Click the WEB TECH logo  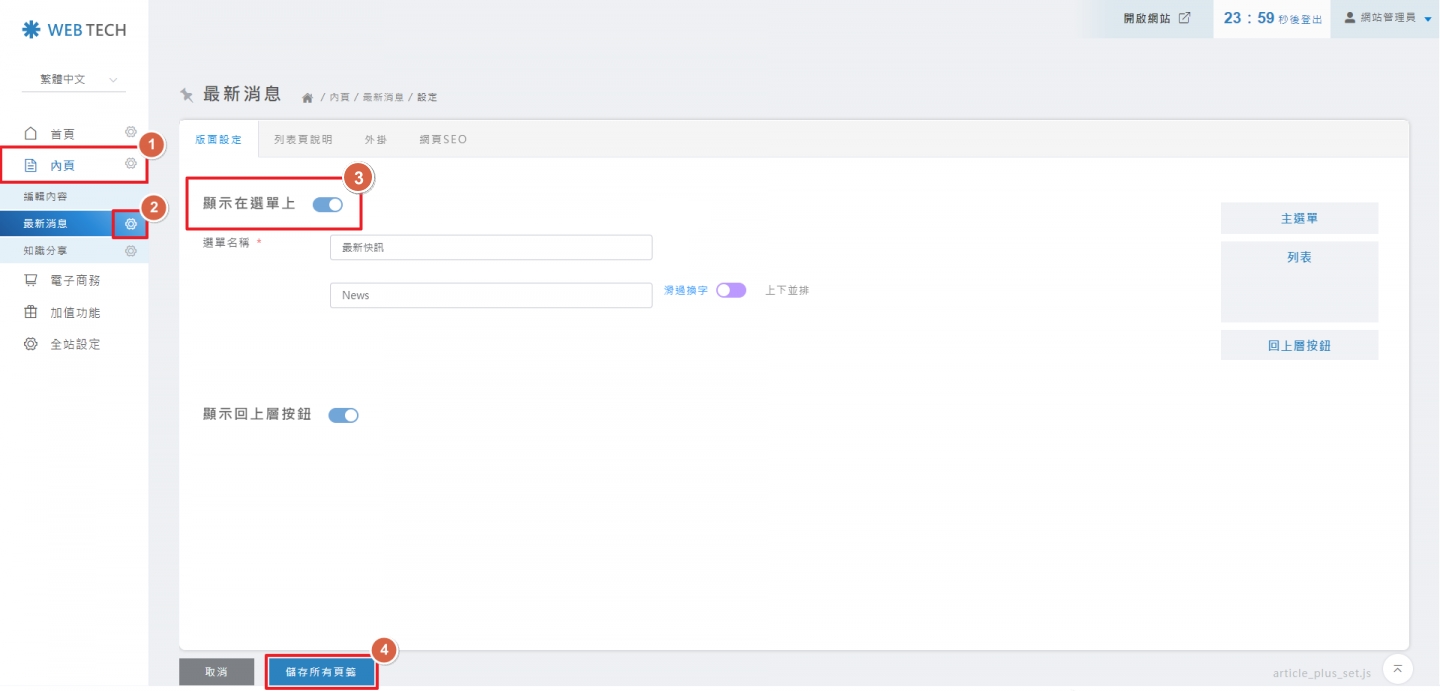(75, 30)
